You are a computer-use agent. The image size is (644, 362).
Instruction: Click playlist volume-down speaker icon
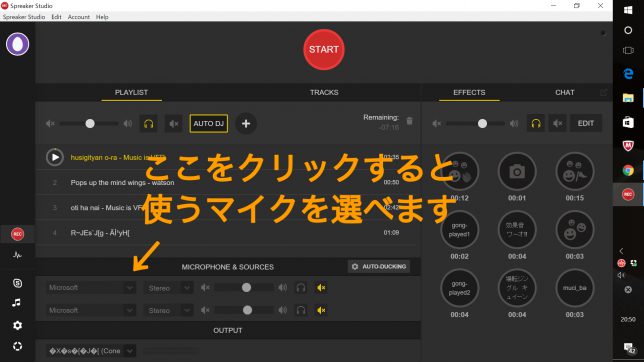coord(50,123)
